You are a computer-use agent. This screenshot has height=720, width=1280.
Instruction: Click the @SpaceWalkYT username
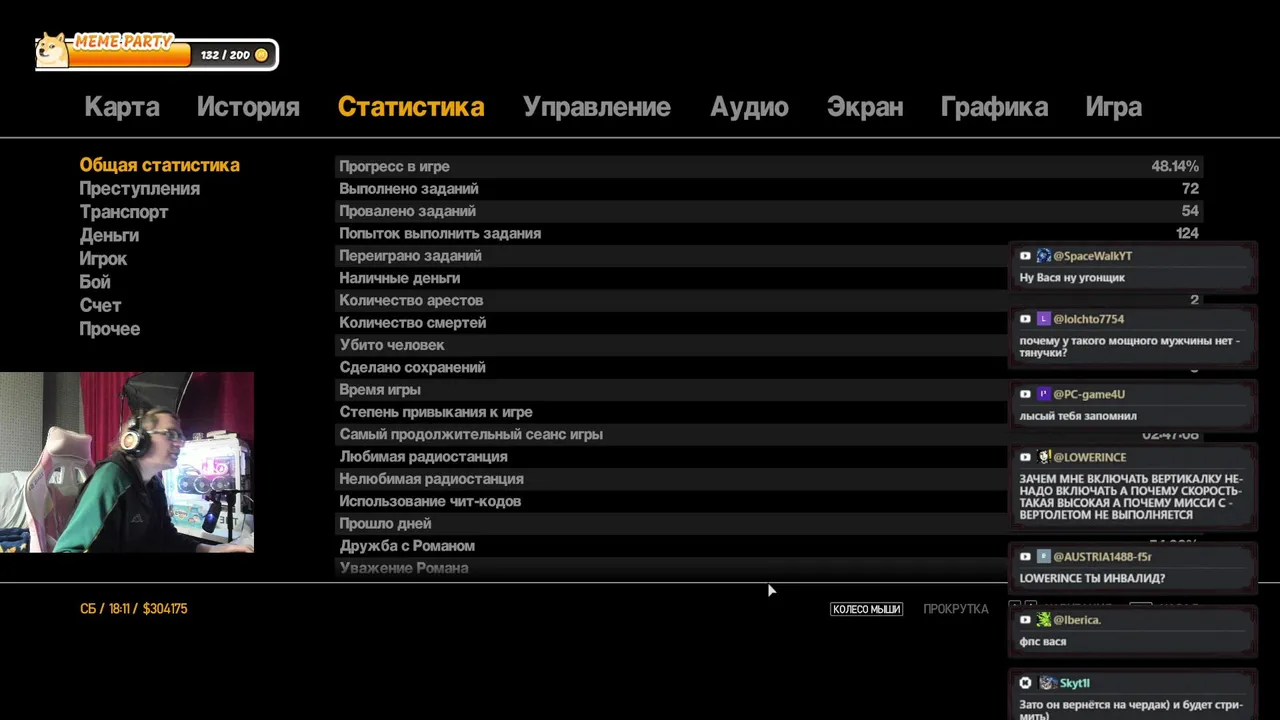pos(1092,256)
